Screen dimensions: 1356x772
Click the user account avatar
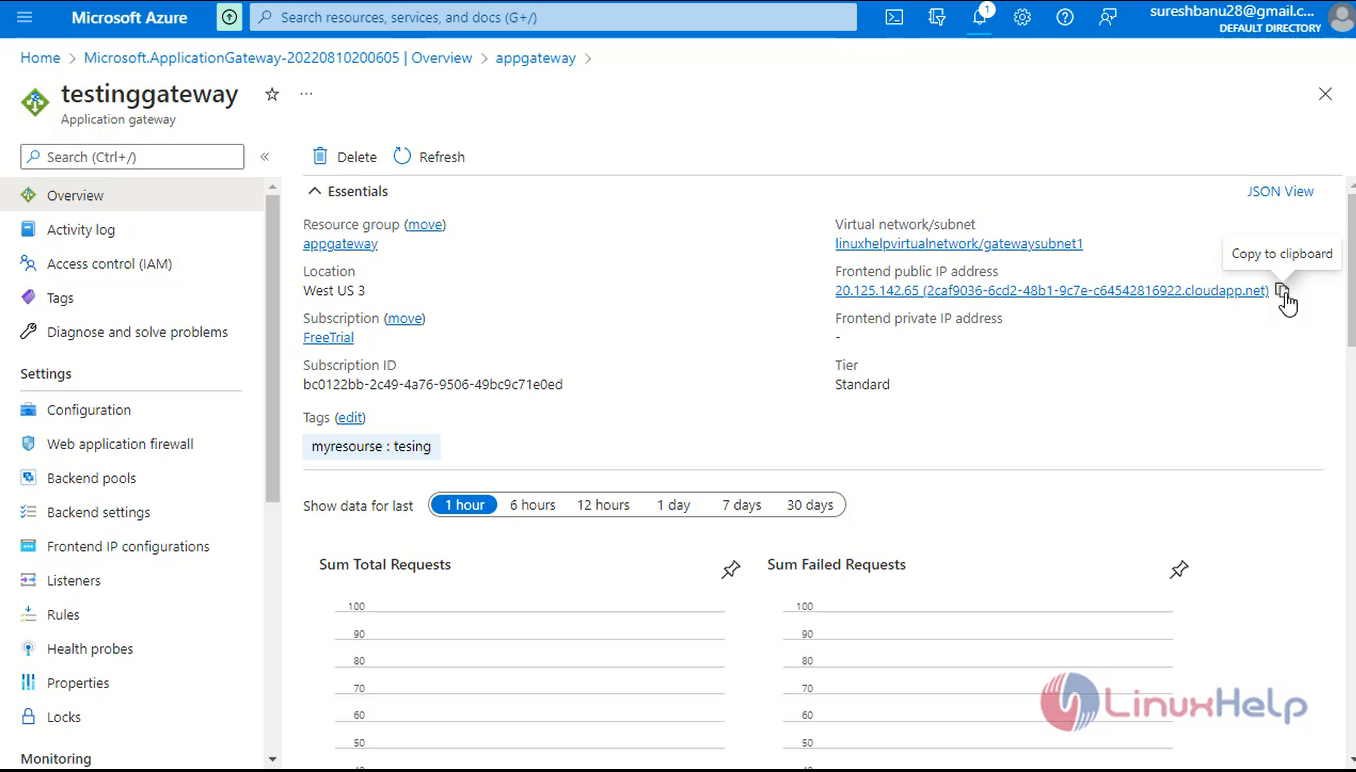click(x=1340, y=17)
